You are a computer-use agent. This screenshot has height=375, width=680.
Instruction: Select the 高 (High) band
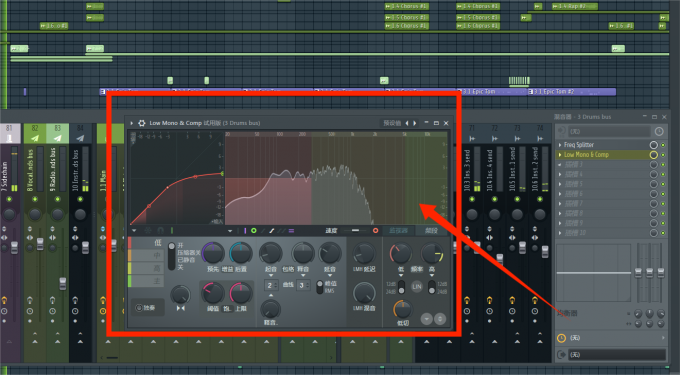(146, 268)
